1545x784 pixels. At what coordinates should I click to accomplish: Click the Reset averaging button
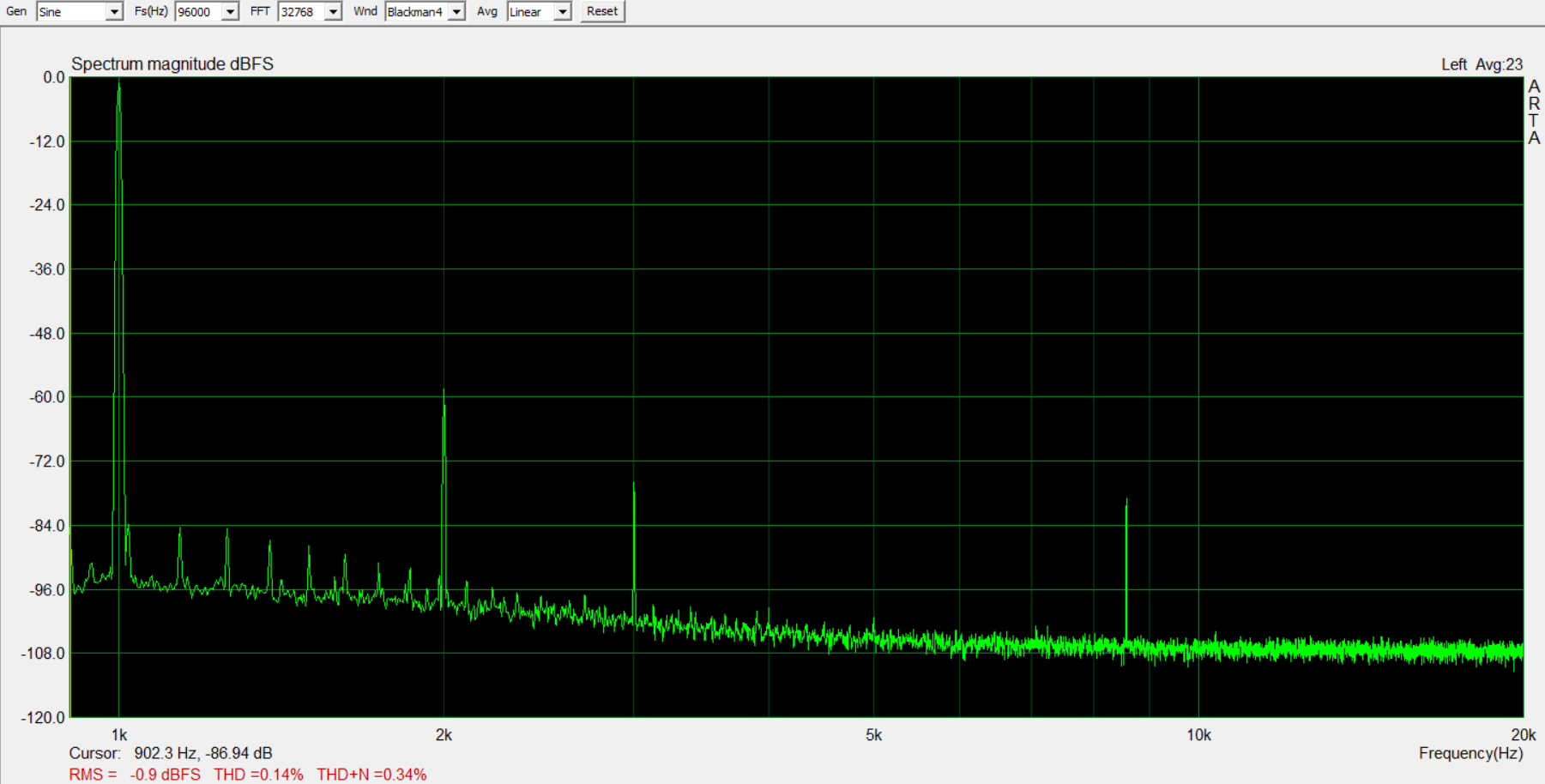click(x=602, y=11)
